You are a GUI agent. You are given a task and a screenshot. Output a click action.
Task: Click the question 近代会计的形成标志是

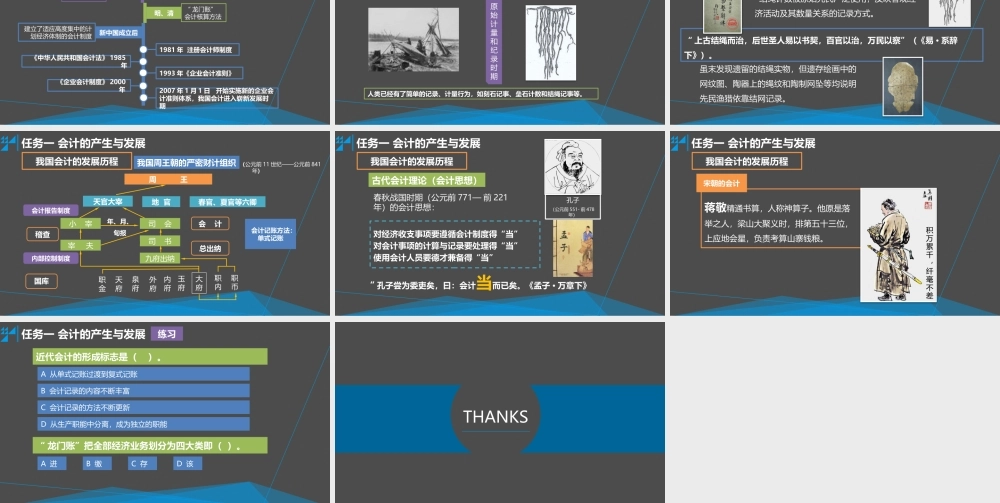pyautogui.click(x=150, y=356)
